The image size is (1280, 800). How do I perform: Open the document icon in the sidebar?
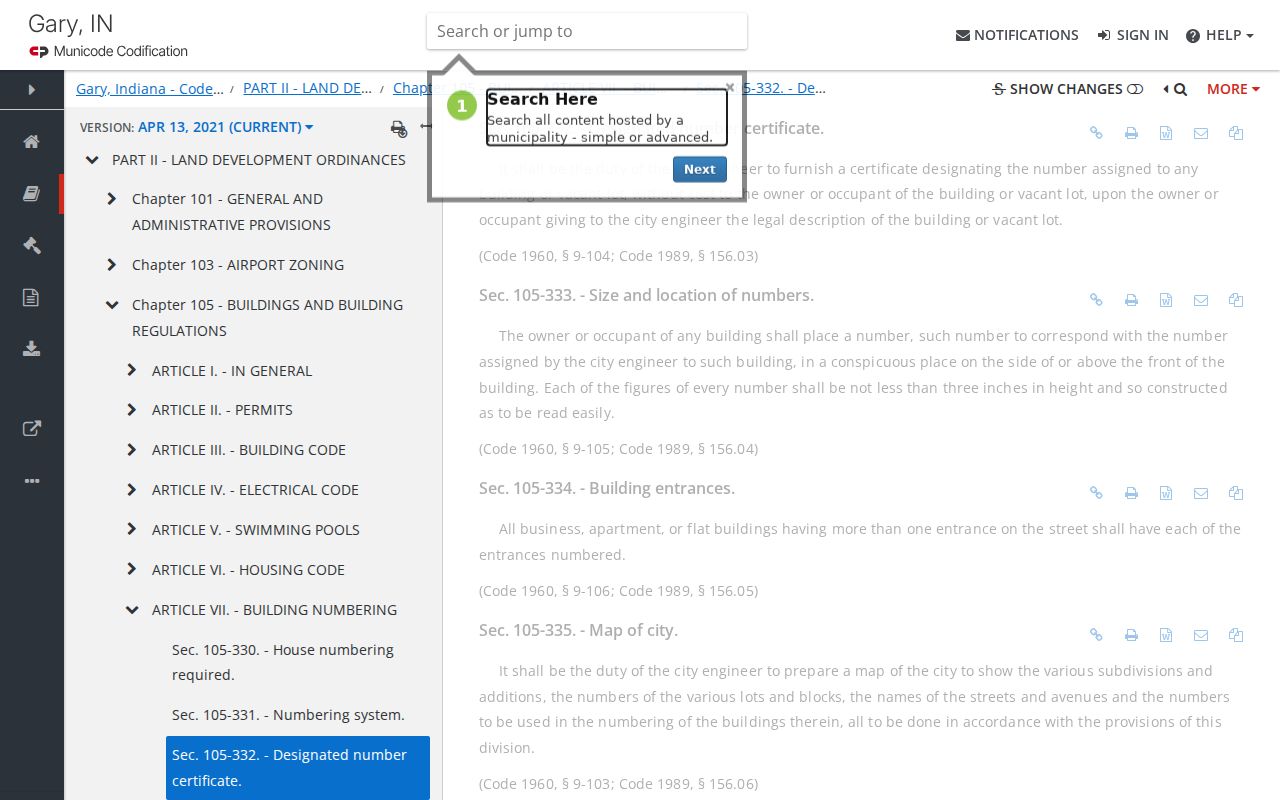point(32,297)
